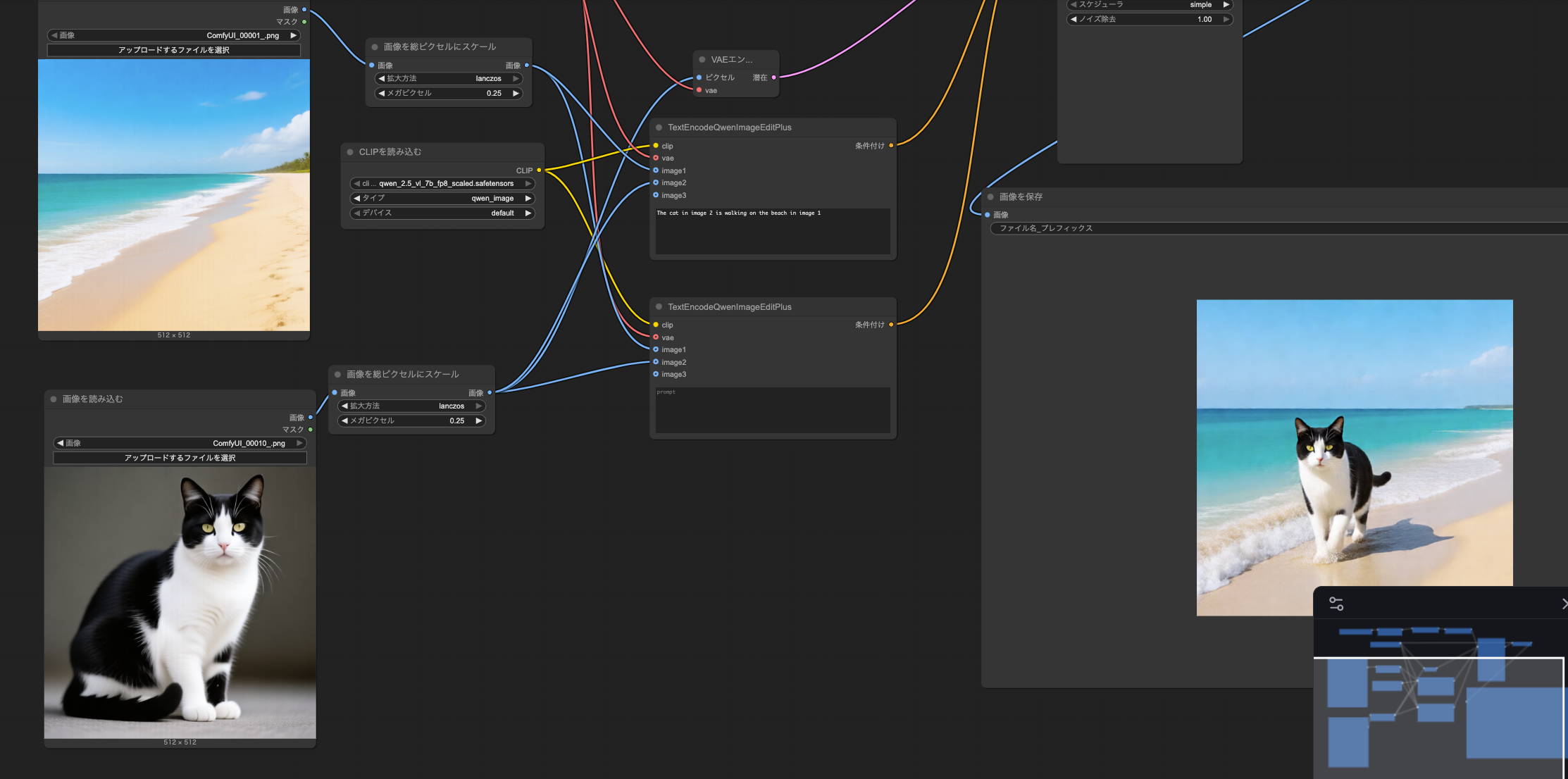Screen dimensions: 1568x779
Task: Click the pink 潜在 output socket on the VAE node
Action: [773, 77]
